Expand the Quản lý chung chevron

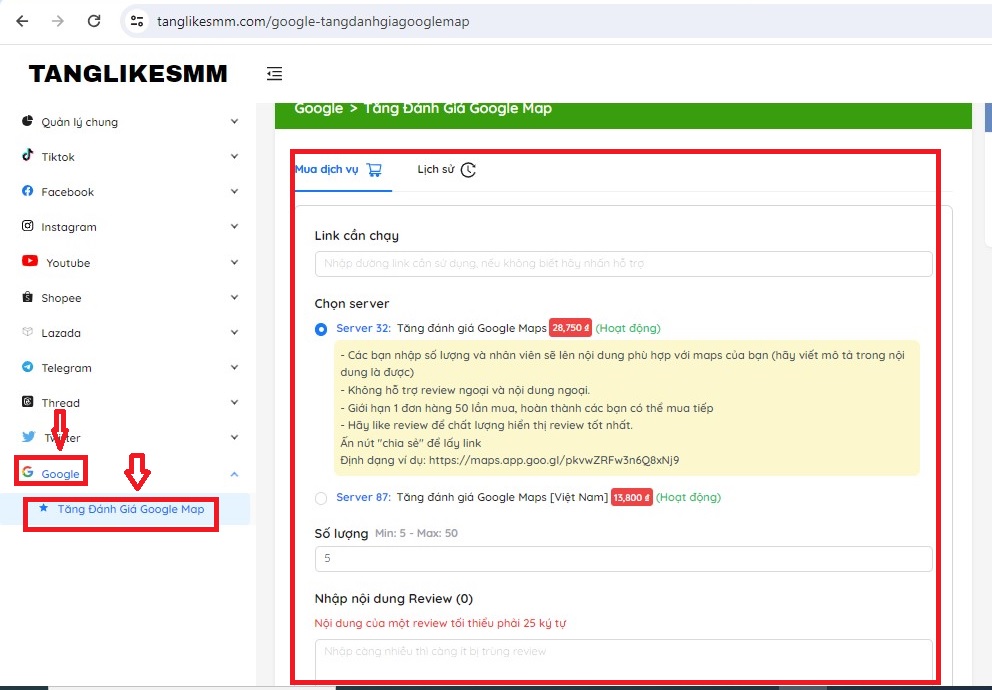coord(234,121)
